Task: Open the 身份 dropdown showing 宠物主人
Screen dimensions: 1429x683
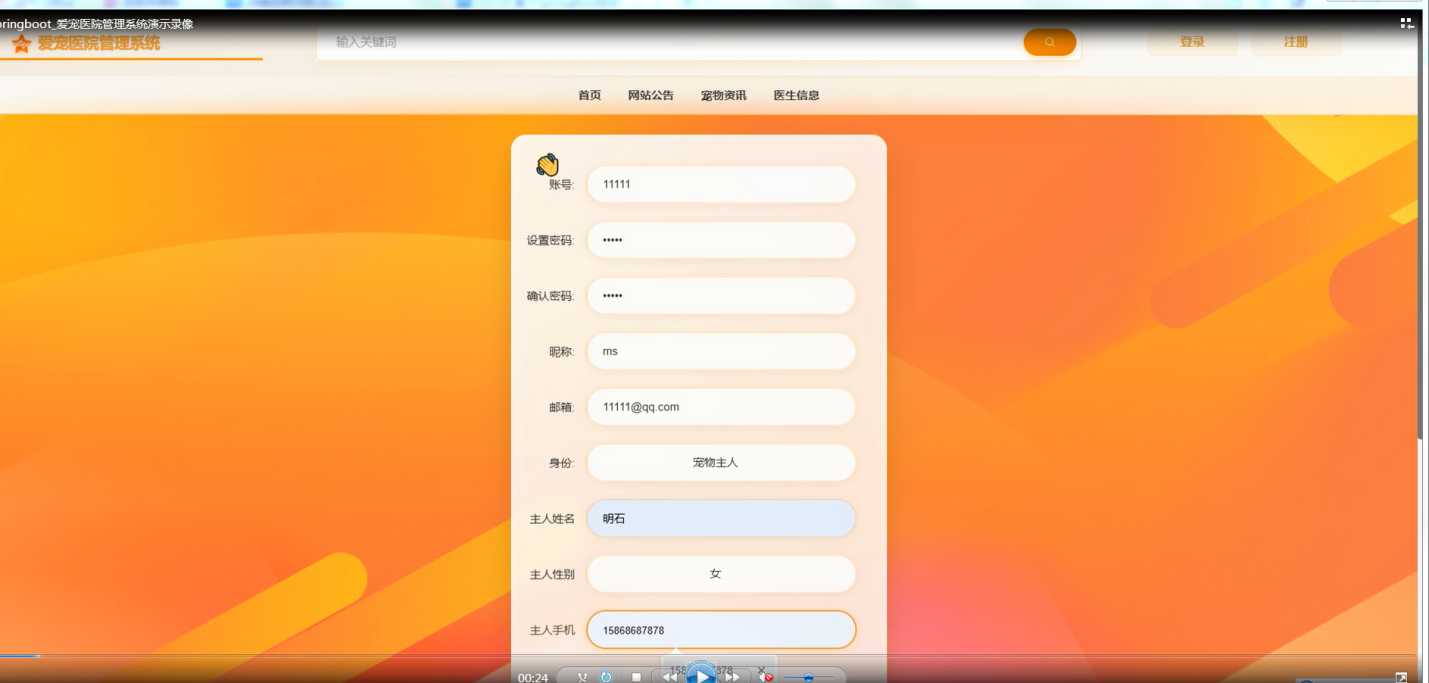Action: click(x=721, y=463)
